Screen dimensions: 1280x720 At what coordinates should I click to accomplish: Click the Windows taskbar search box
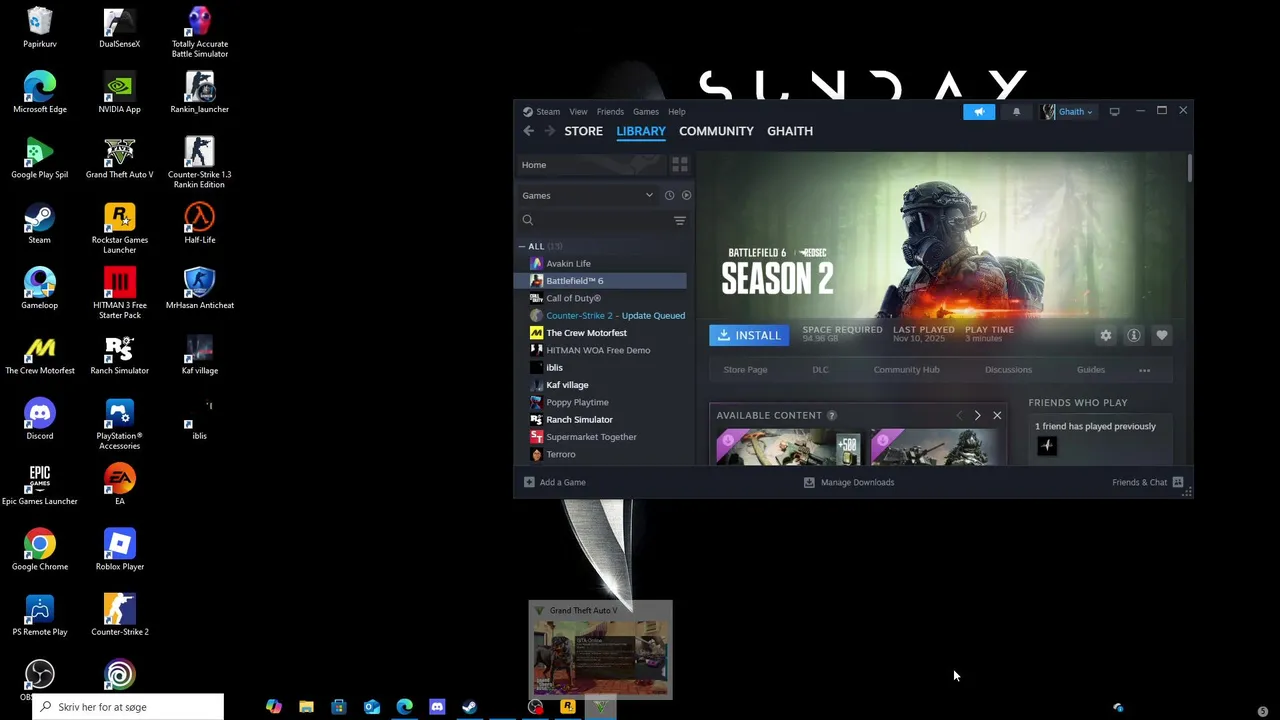pyautogui.click(x=128, y=707)
